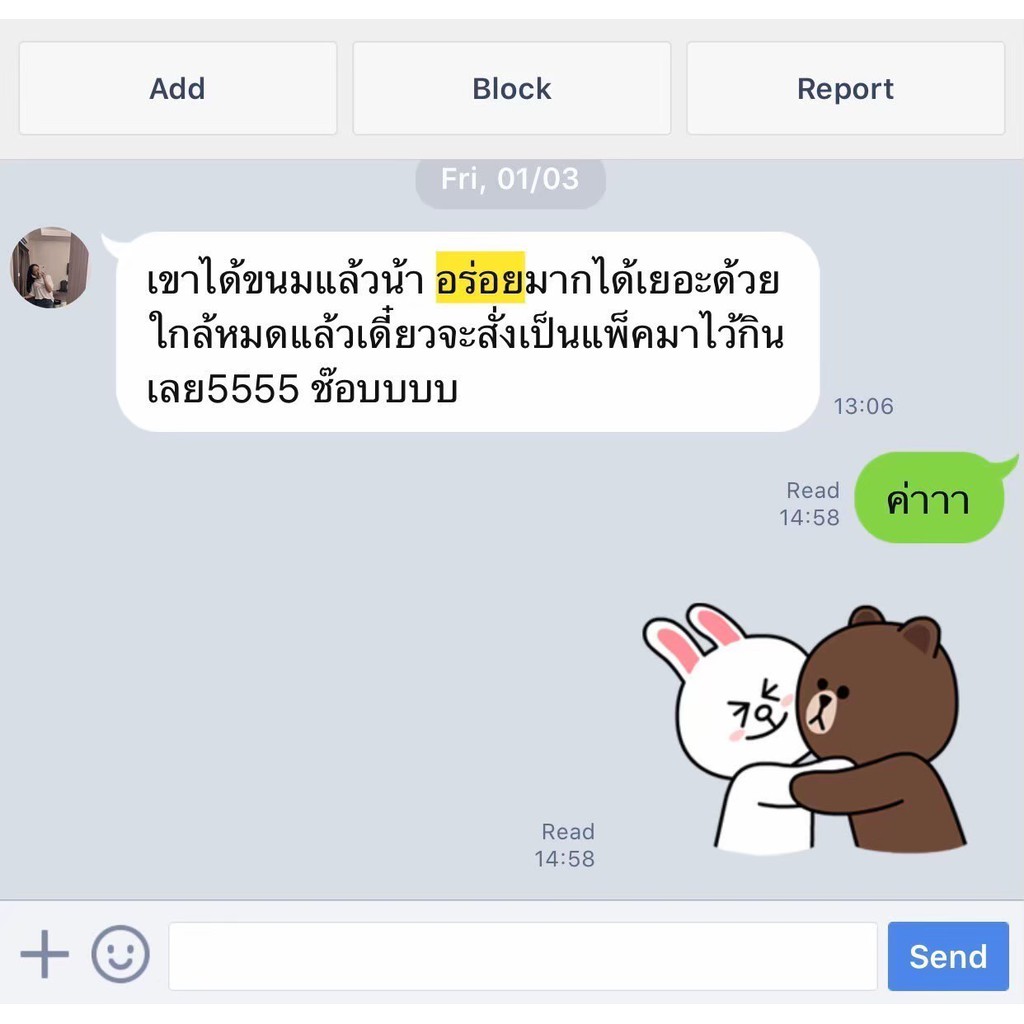Tap Cony rabbit's pink ears in sticker

[x=692, y=635]
